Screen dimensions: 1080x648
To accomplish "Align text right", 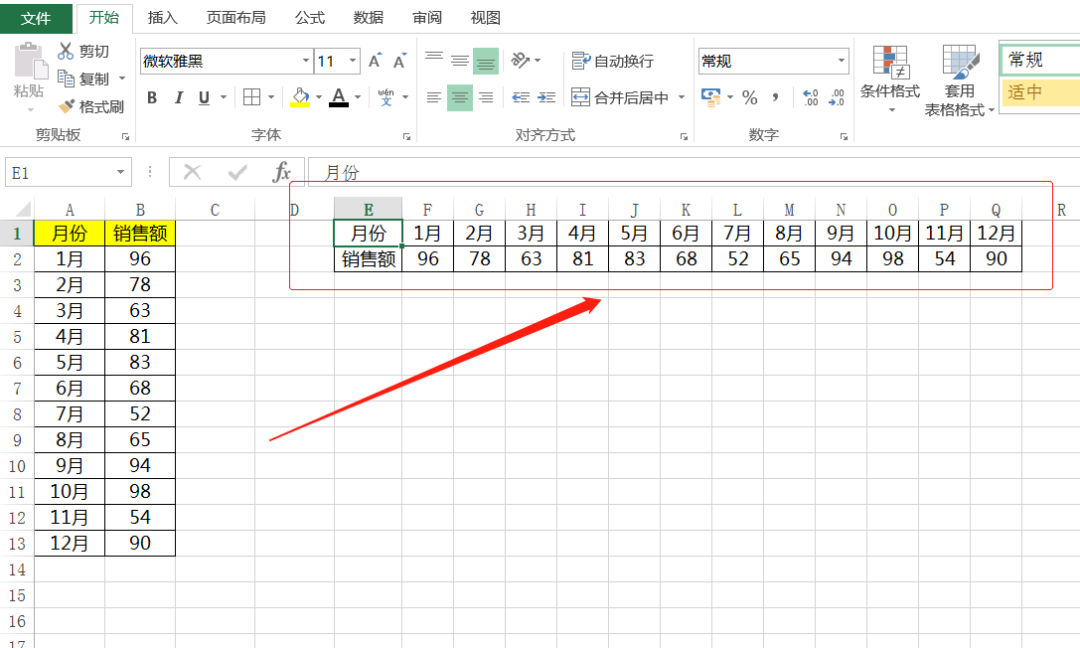I will 486,98.
